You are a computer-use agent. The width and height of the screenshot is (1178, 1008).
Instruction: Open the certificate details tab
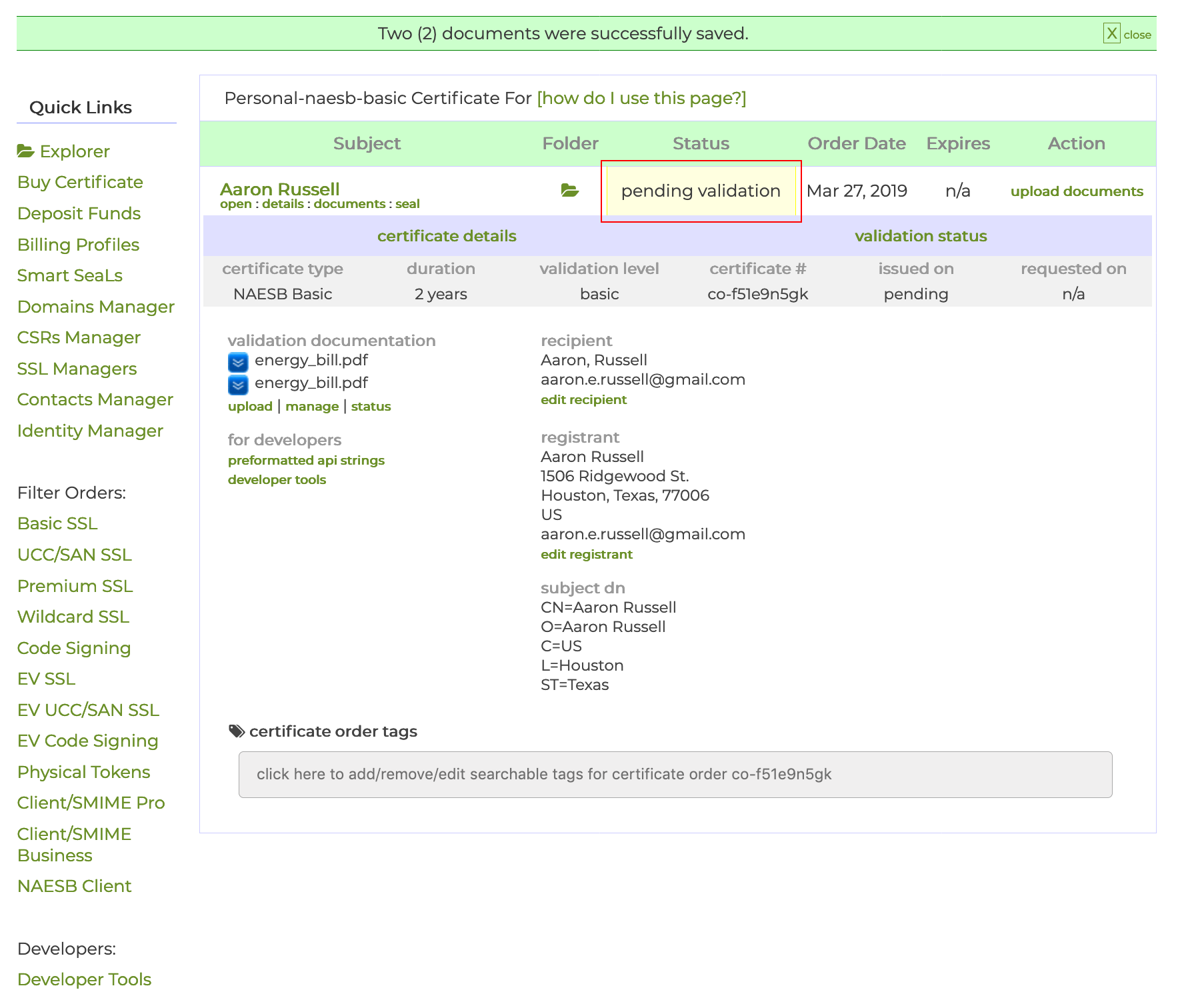446,236
